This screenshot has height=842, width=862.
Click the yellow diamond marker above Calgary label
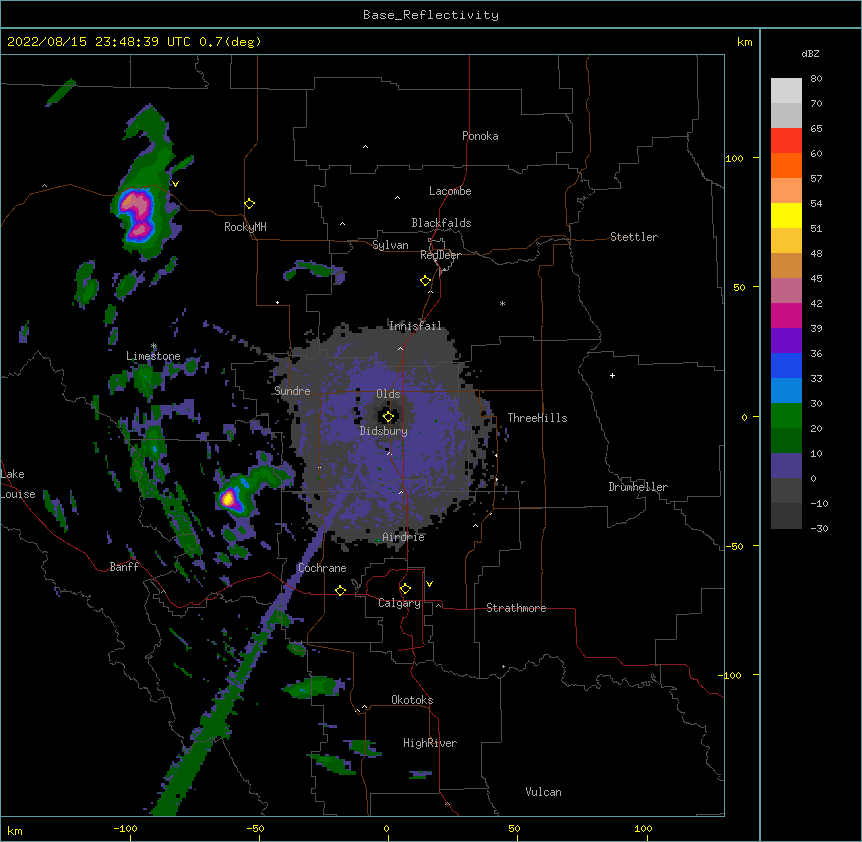point(405,589)
